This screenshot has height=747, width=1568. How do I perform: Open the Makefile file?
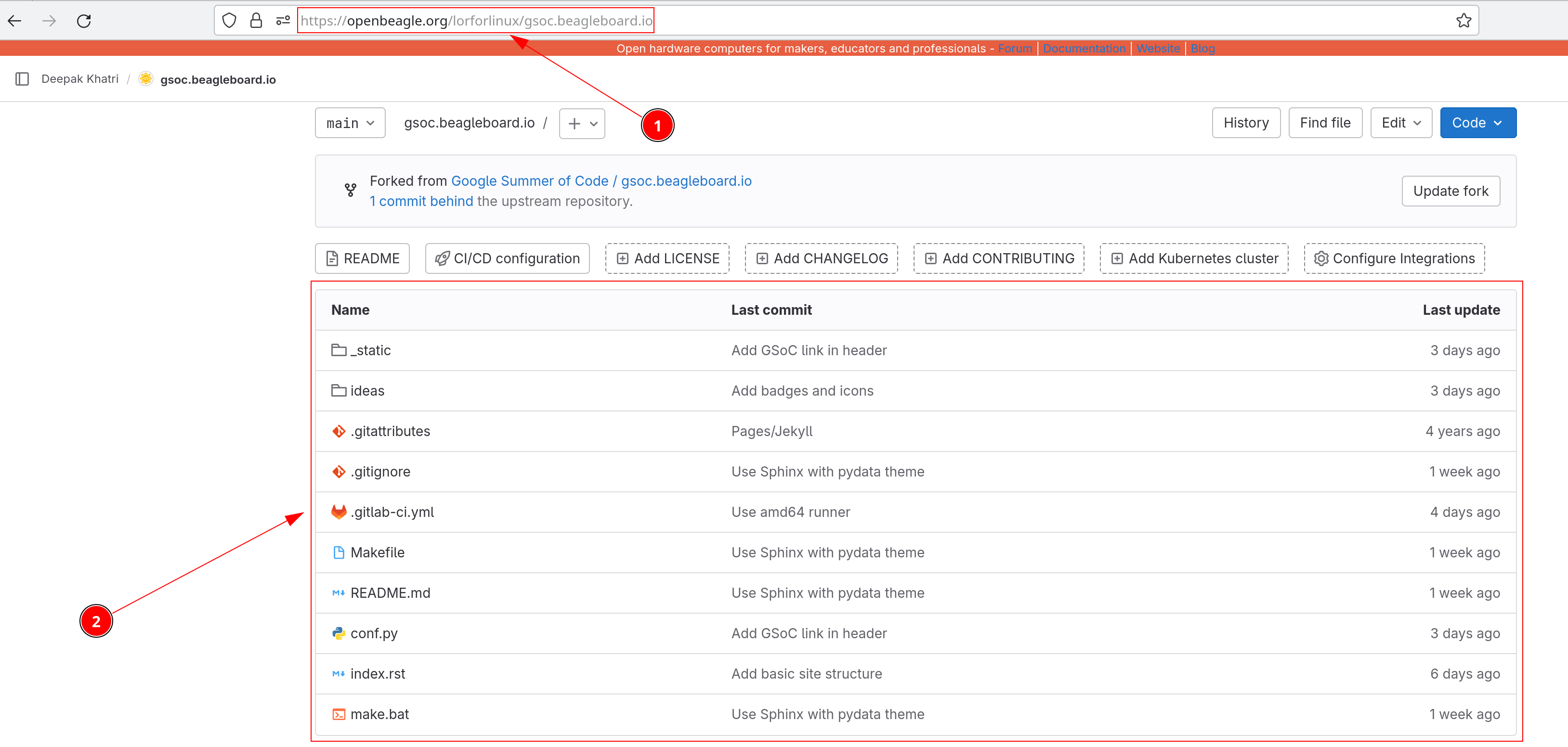point(378,553)
